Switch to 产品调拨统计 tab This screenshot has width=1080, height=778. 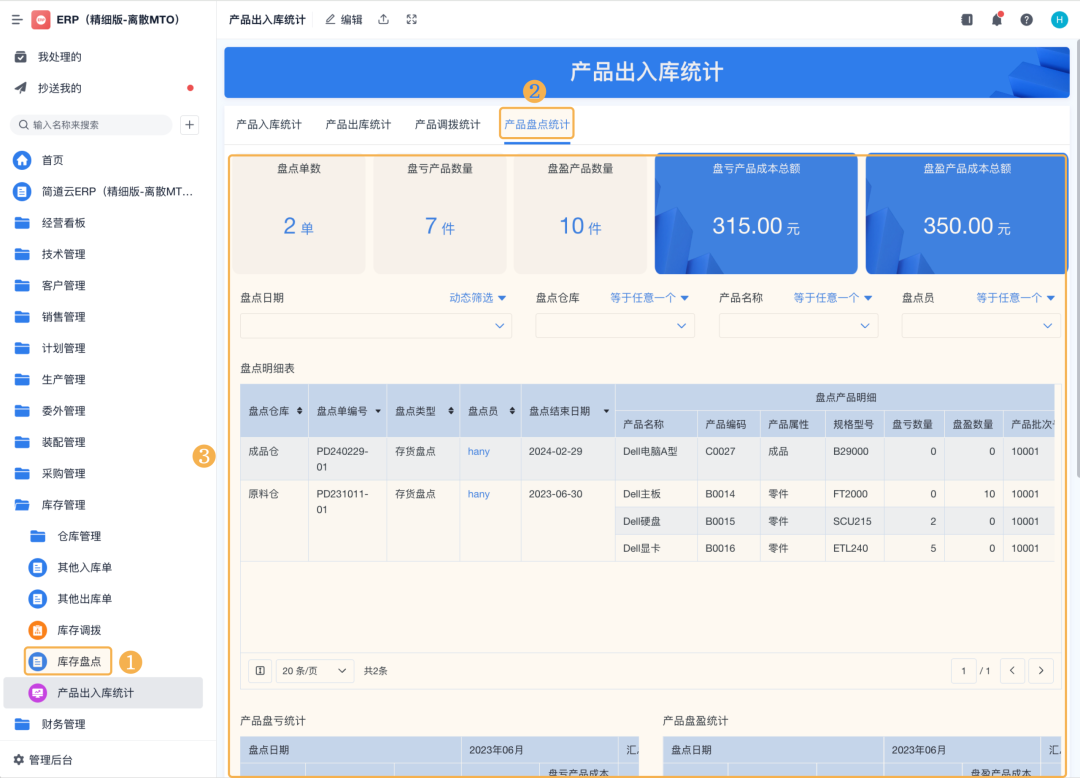(448, 125)
